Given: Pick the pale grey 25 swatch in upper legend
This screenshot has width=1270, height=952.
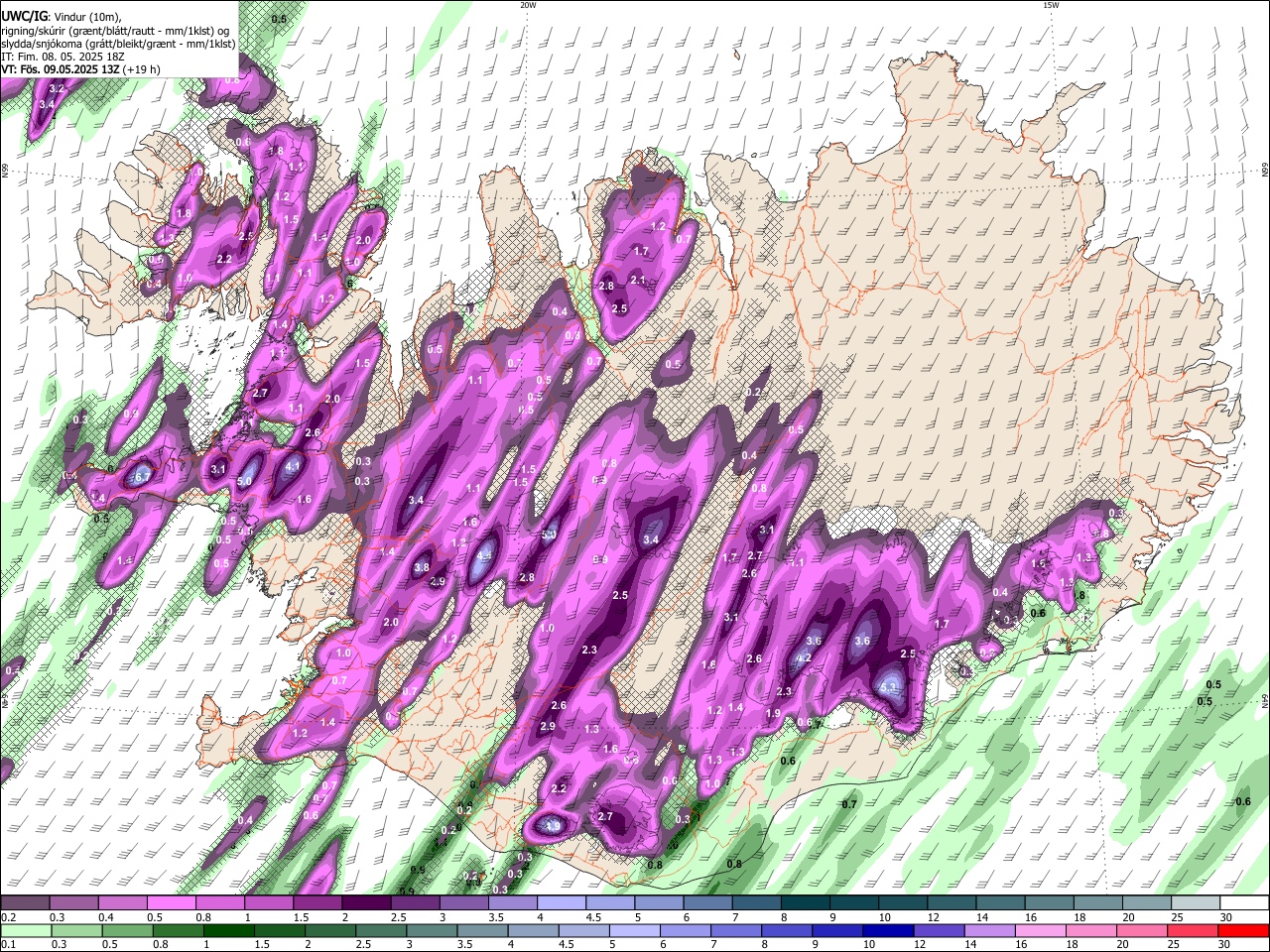Looking at the screenshot, I should (x=1195, y=903).
